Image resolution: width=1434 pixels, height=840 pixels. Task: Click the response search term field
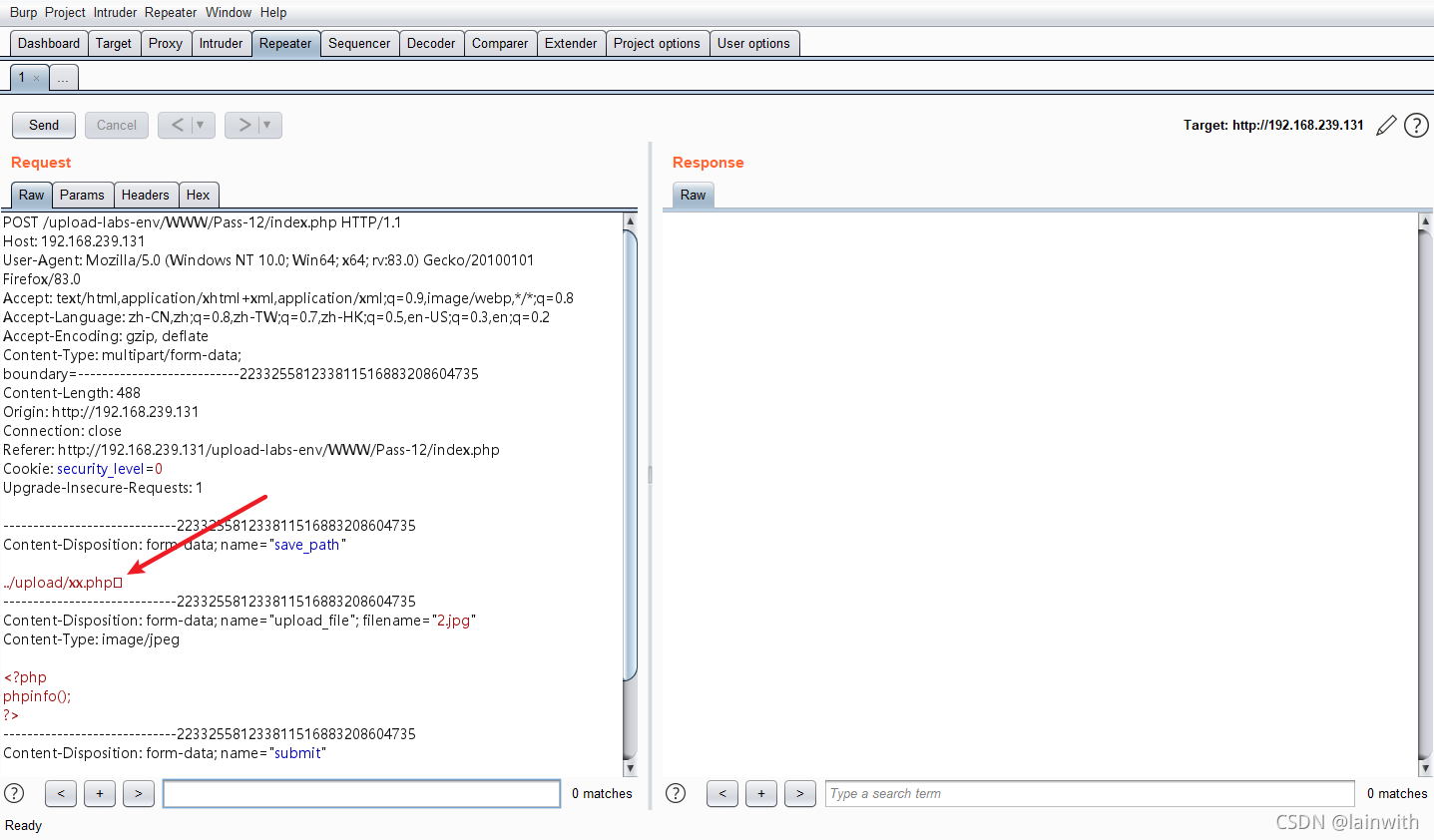click(x=1090, y=793)
